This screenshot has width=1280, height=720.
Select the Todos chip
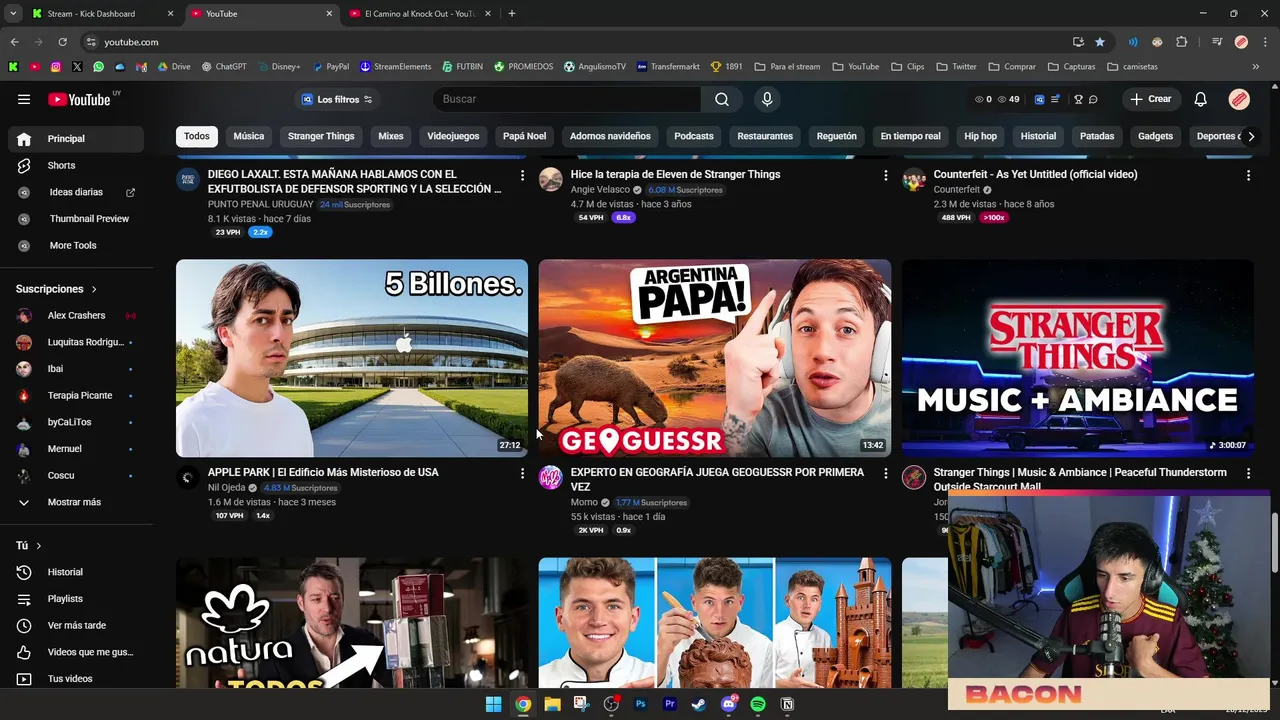coord(197,136)
